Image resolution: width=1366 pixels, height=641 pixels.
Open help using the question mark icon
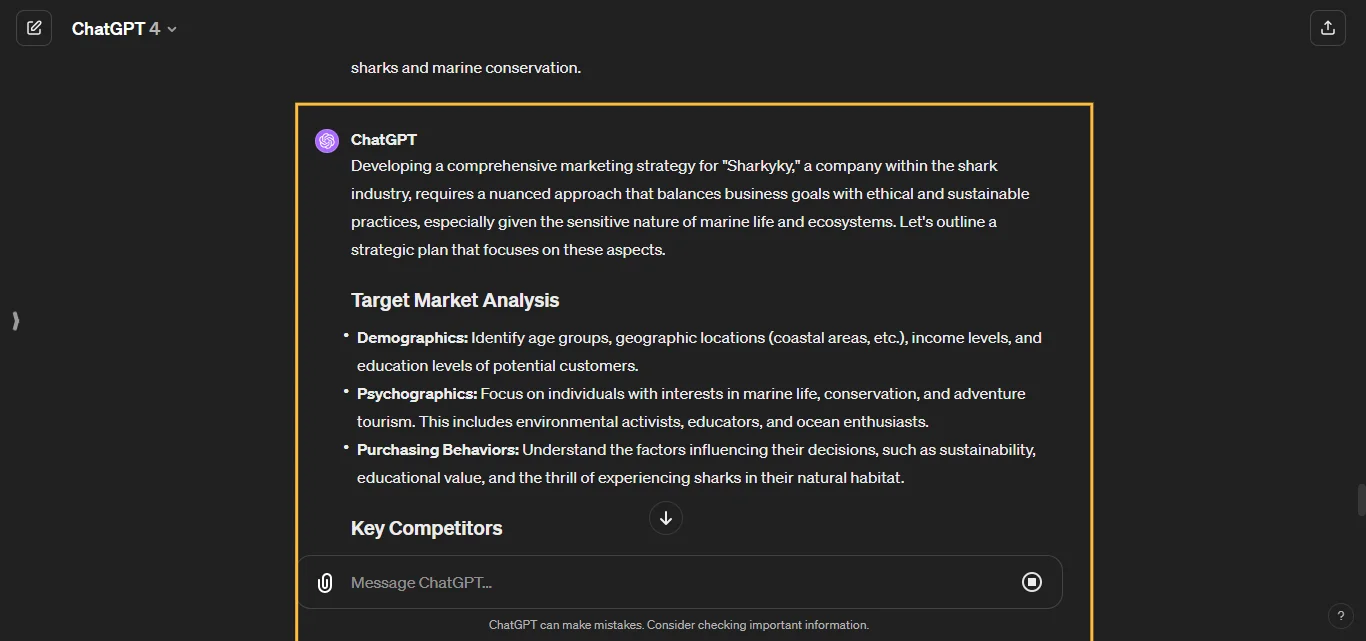click(1341, 616)
